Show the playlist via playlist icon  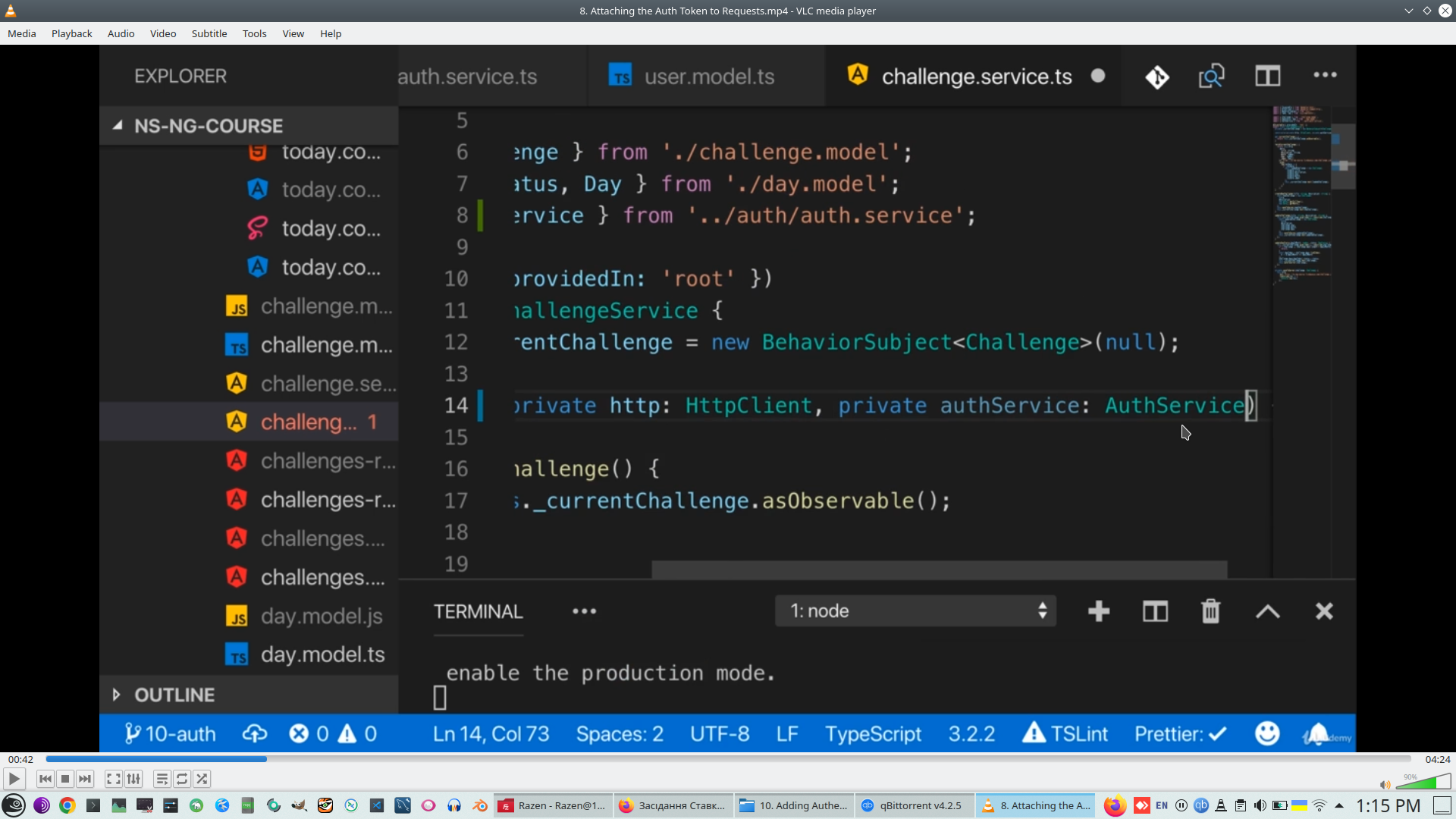(x=162, y=779)
